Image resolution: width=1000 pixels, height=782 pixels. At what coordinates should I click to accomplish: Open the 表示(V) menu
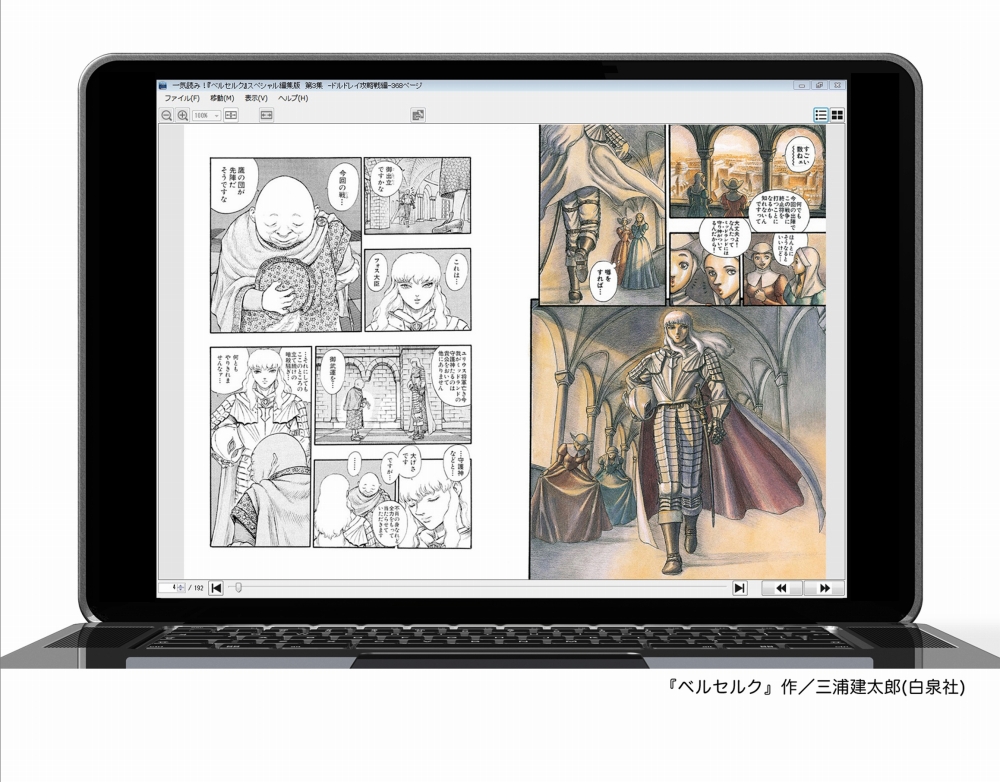click(256, 98)
